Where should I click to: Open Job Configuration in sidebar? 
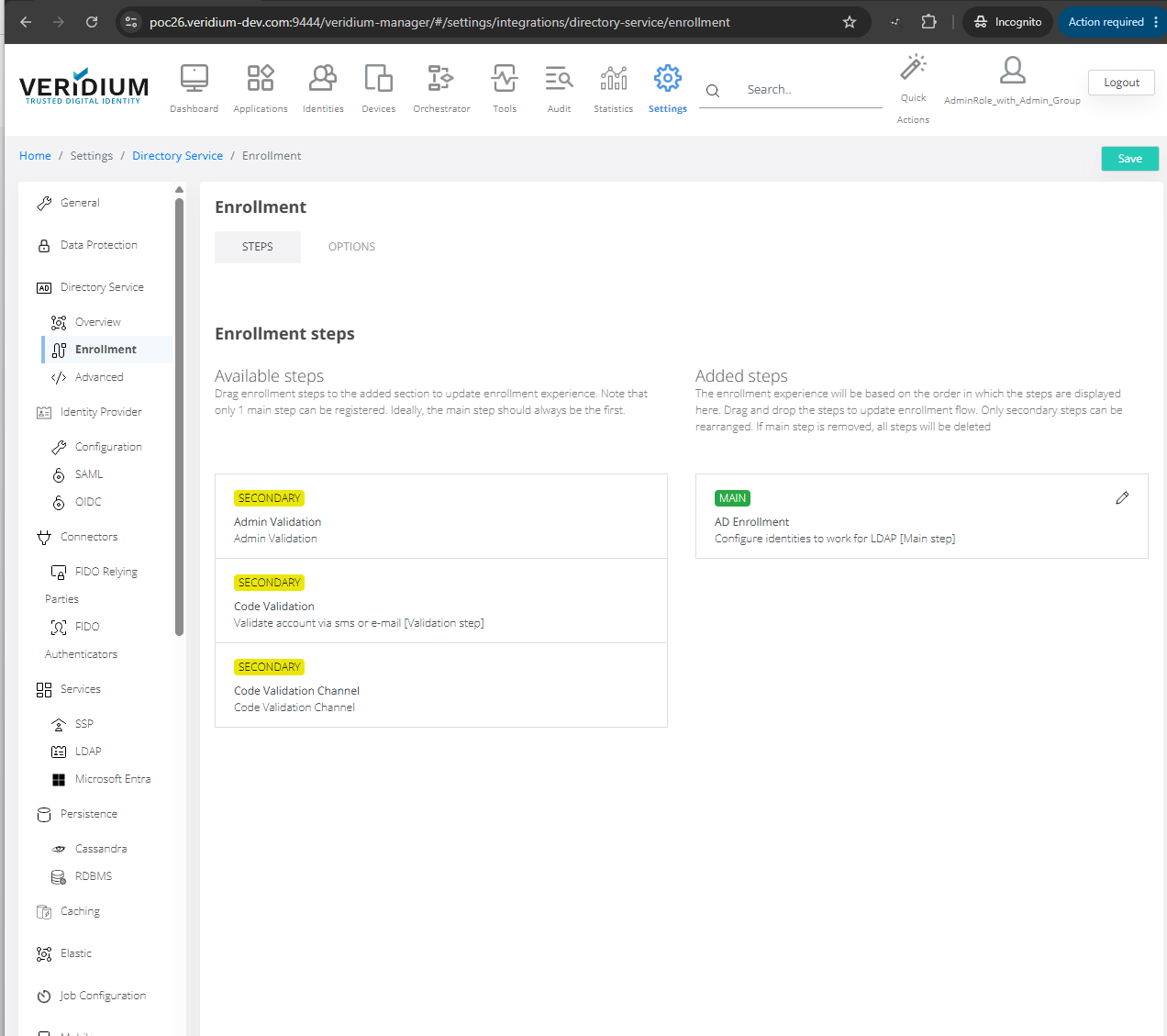coord(103,996)
